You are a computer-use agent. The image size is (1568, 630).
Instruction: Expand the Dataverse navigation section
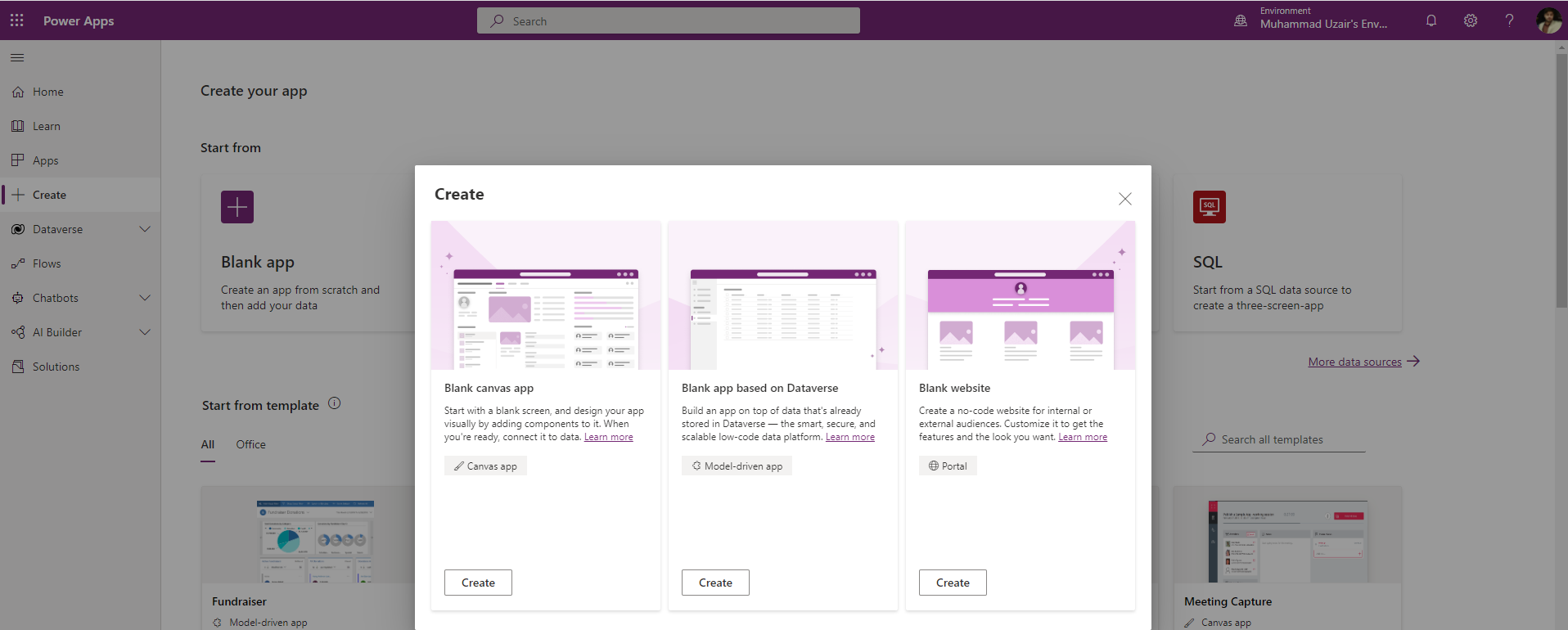click(x=145, y=229)
